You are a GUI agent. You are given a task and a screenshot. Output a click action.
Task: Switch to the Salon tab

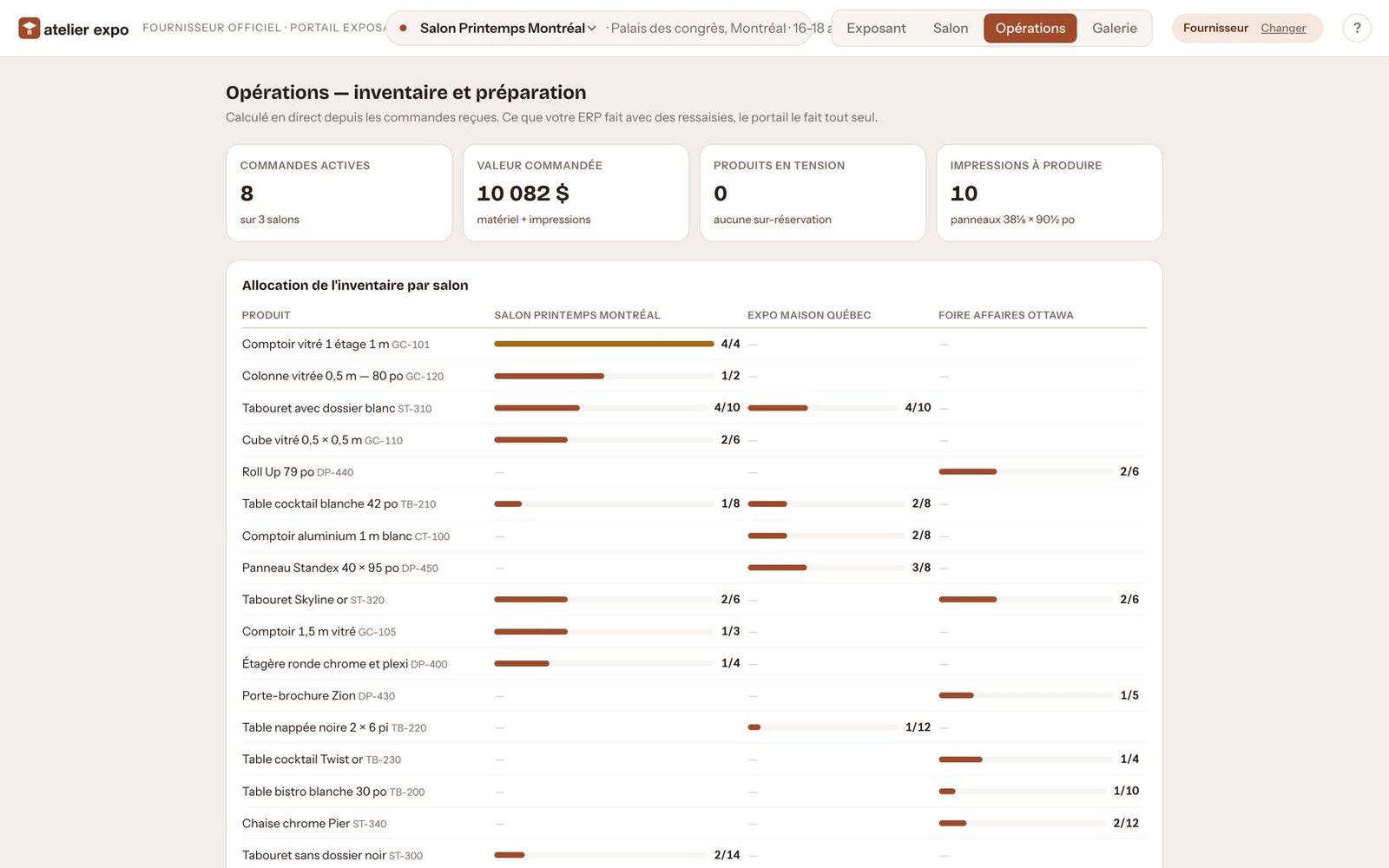pyautogui.click(x=951, y=28)
